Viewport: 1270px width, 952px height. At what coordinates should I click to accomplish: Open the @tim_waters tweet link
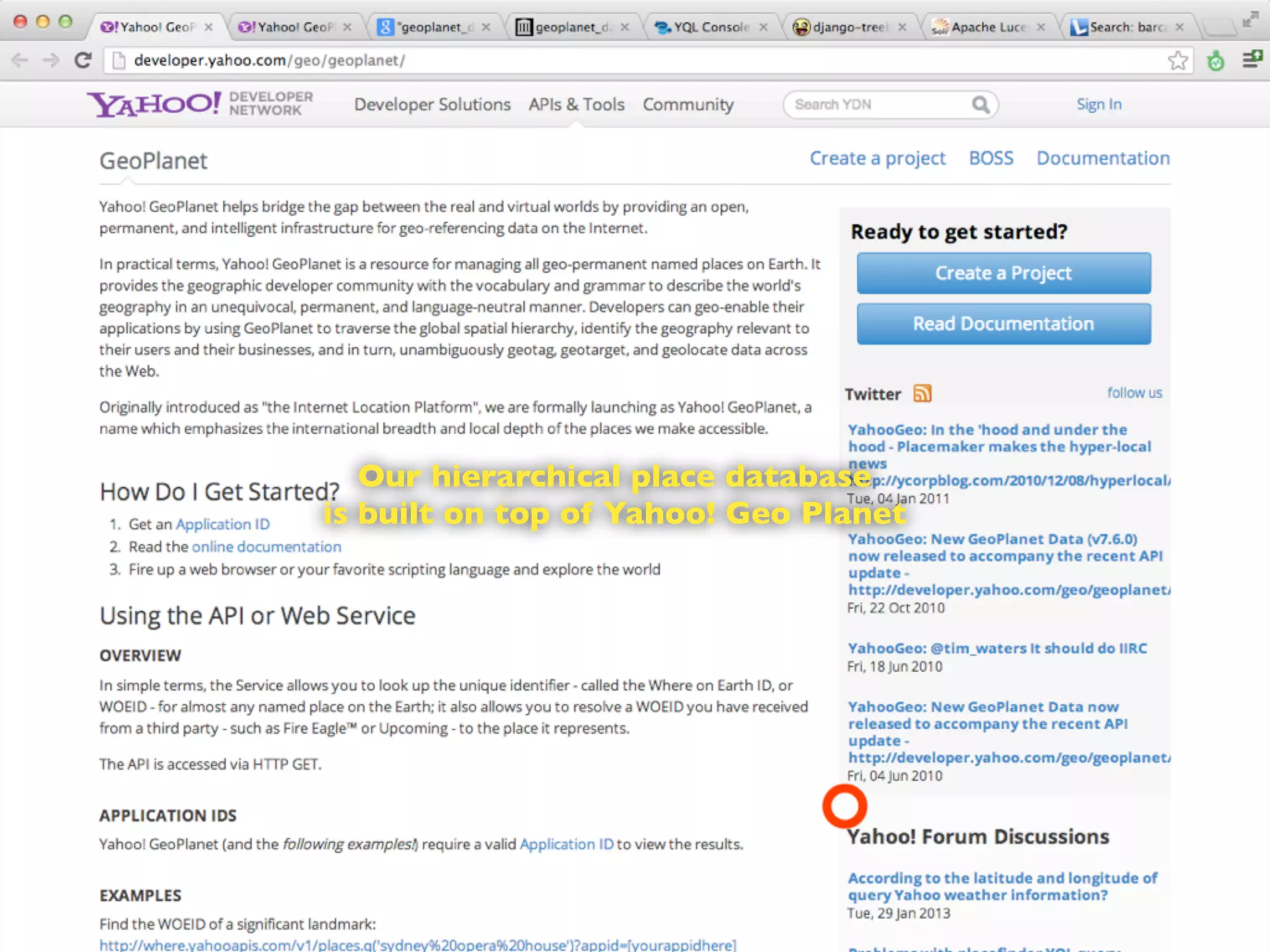click(x=997, y=648)
